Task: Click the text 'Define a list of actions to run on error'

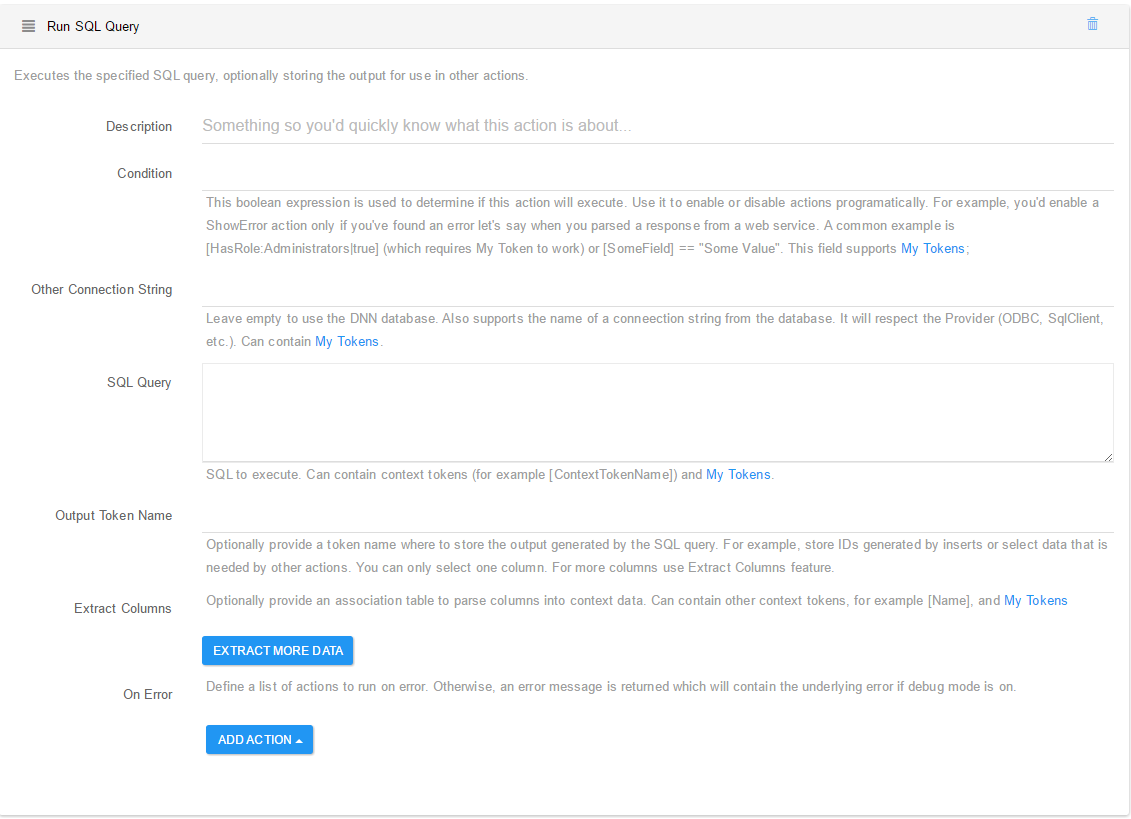Action: pyautogui.click(x=316, y=686)
